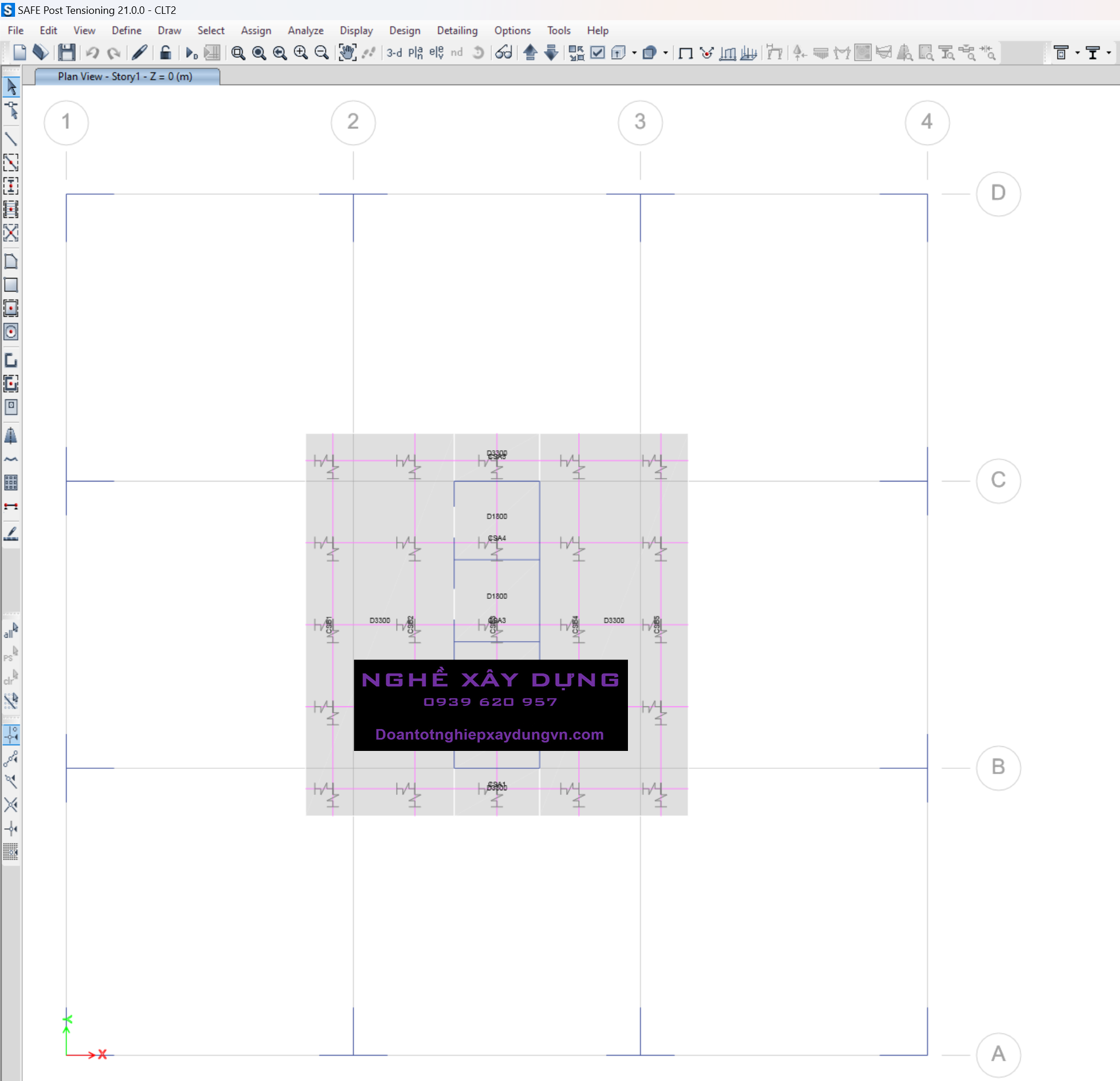Click the Lock/Unlock model padlock icon
Image resolution: width=1120 pixels, height=1081 pixels.
coord(165,53)
